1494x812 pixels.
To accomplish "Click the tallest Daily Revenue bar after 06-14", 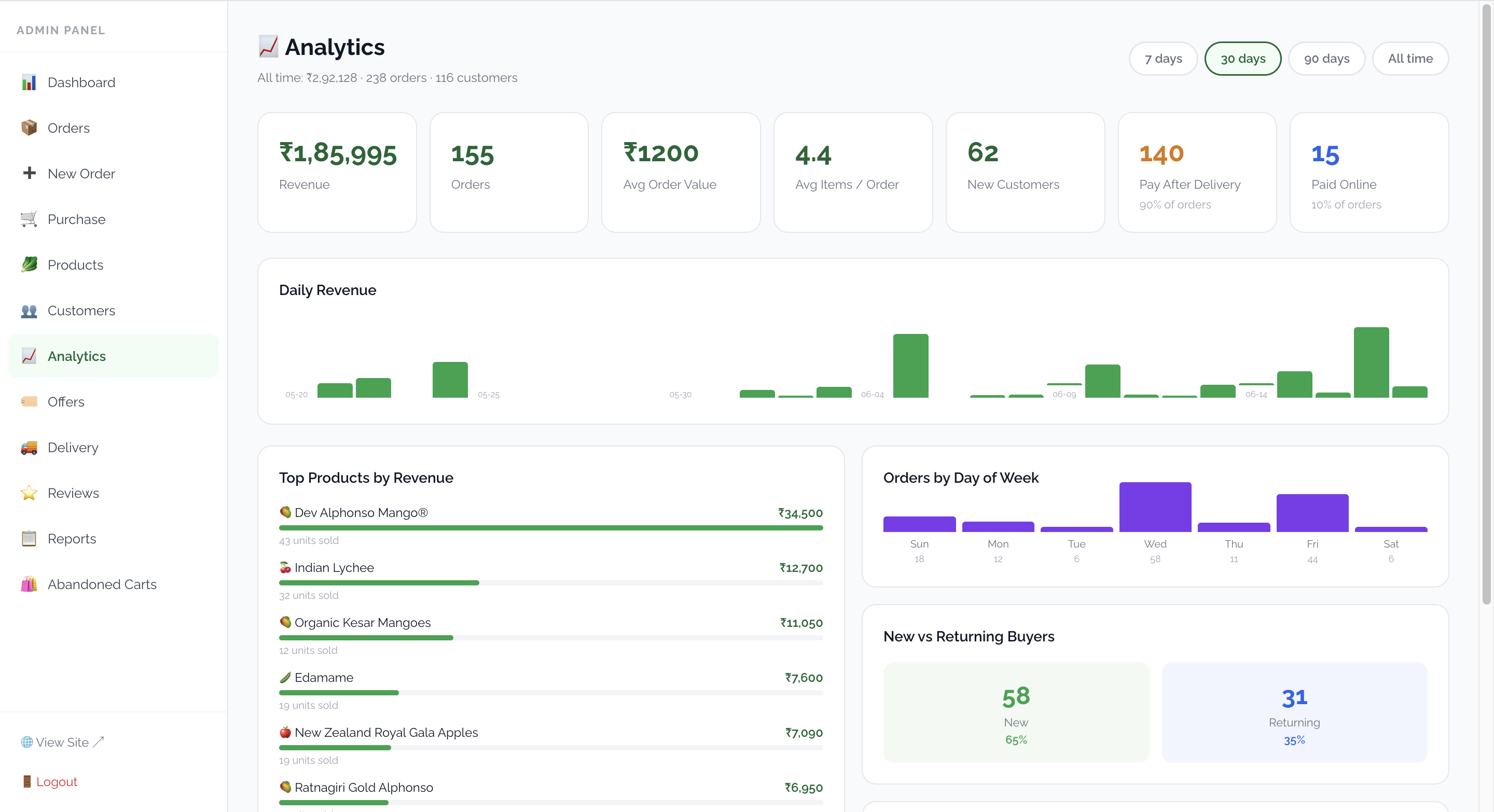I will 1371,362.
